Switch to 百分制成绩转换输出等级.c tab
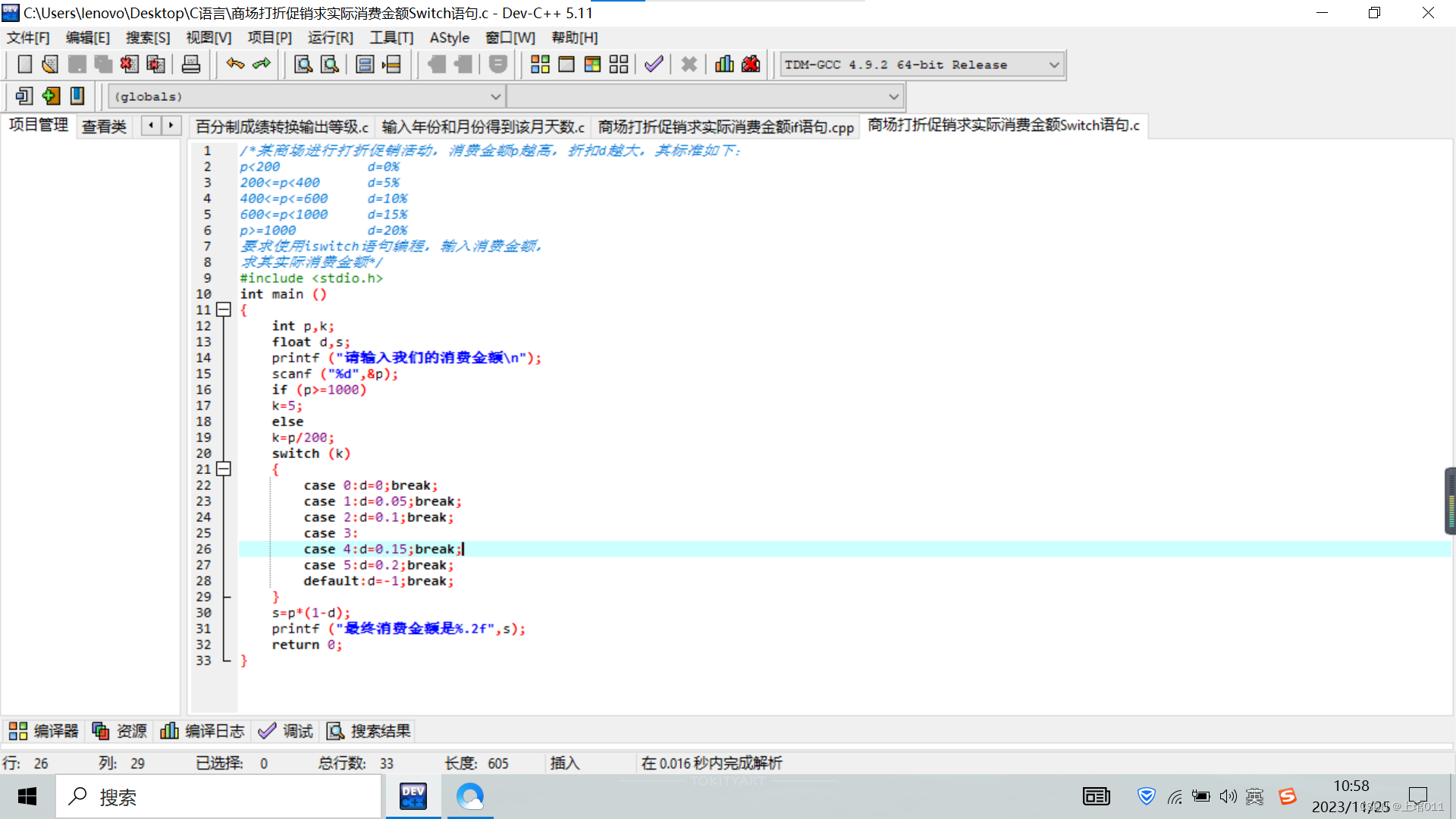1456x819 pixels. coord(281,127)
